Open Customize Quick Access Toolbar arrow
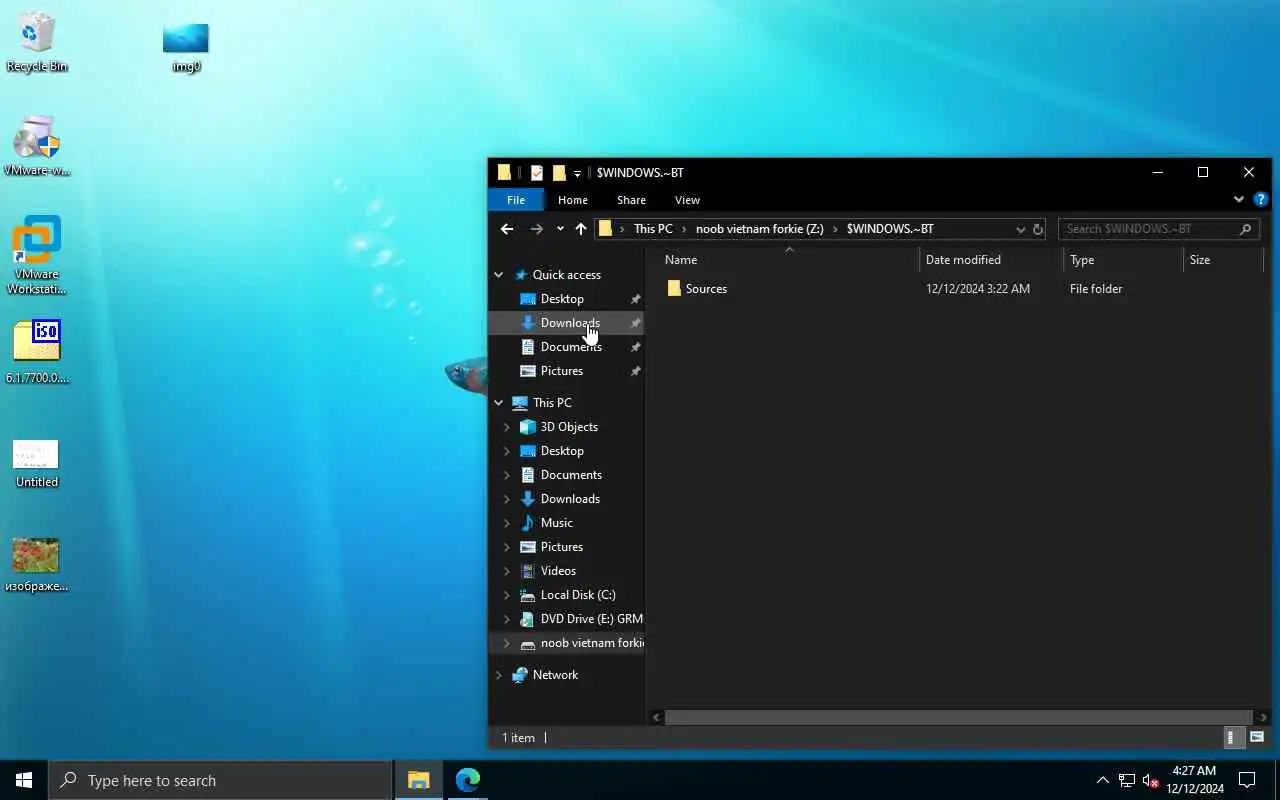 pos(577,174)
